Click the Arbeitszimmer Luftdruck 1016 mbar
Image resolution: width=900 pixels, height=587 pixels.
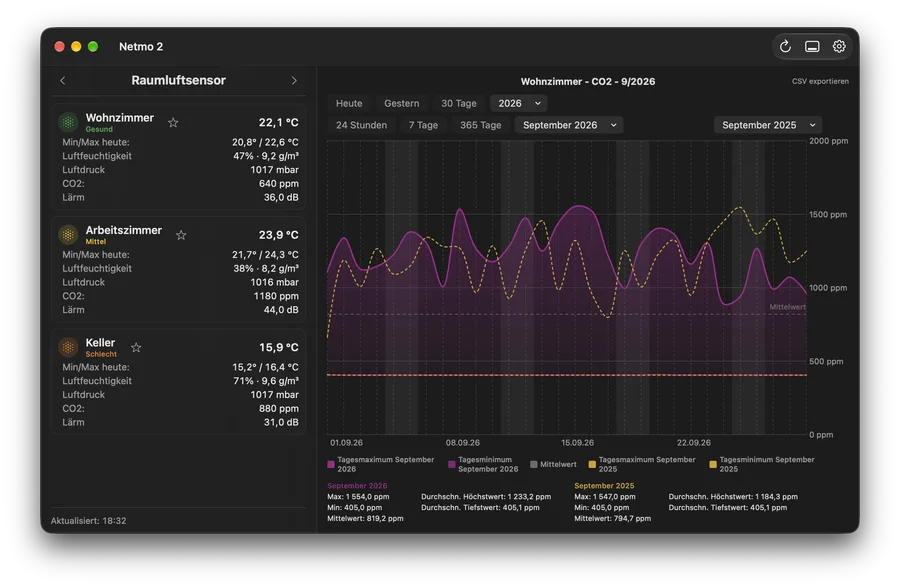[274, 282]
